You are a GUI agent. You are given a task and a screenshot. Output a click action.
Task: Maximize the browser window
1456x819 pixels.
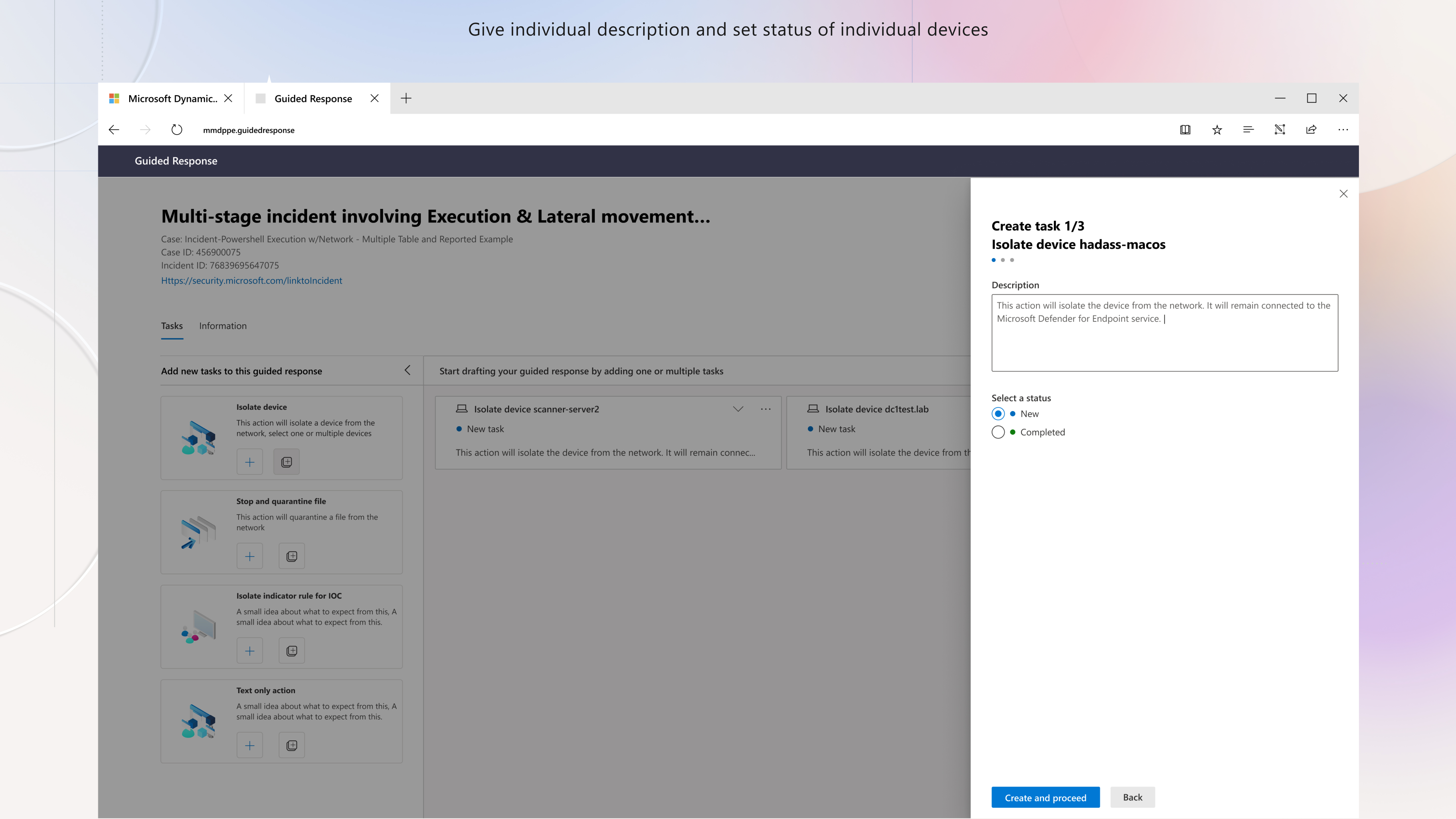click(1311, 98)
